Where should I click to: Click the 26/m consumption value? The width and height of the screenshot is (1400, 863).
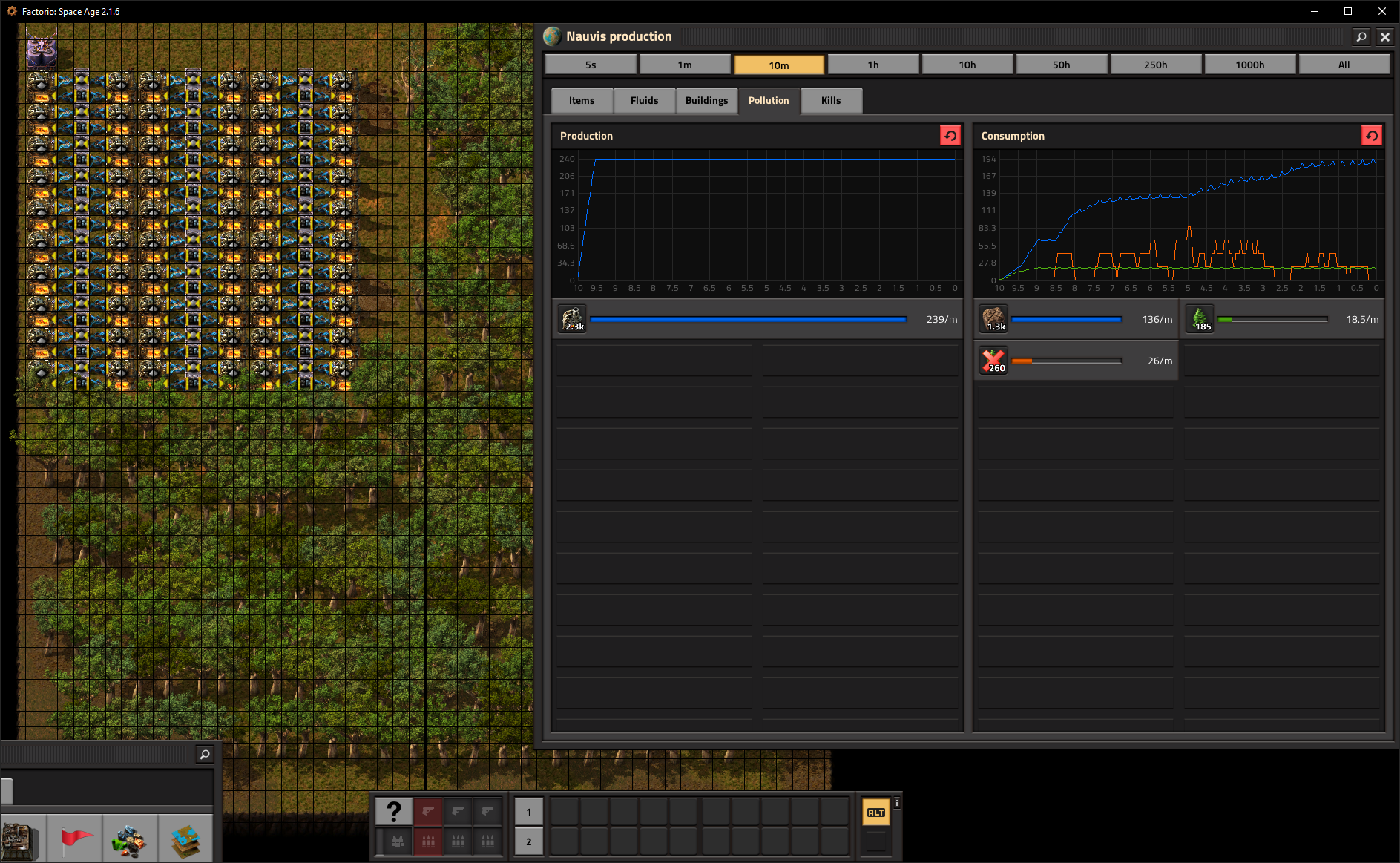tap(1160, 361)
